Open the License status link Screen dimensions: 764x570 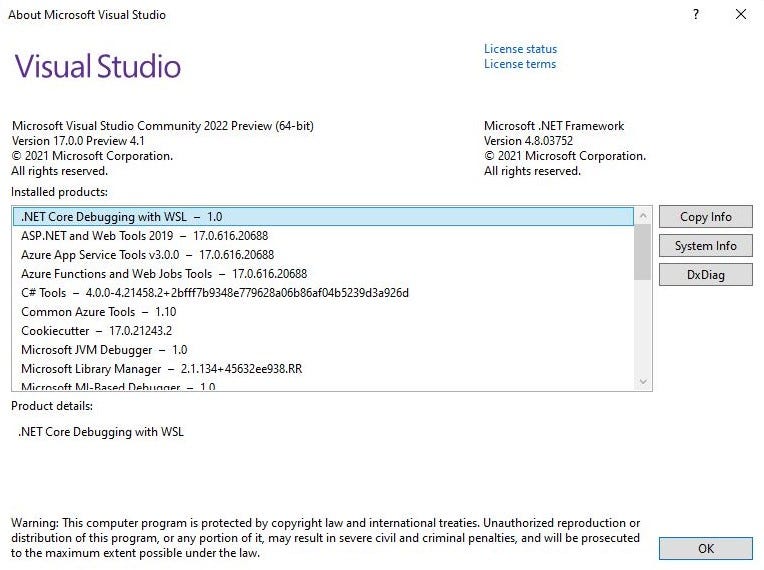(x=520, y=49)
